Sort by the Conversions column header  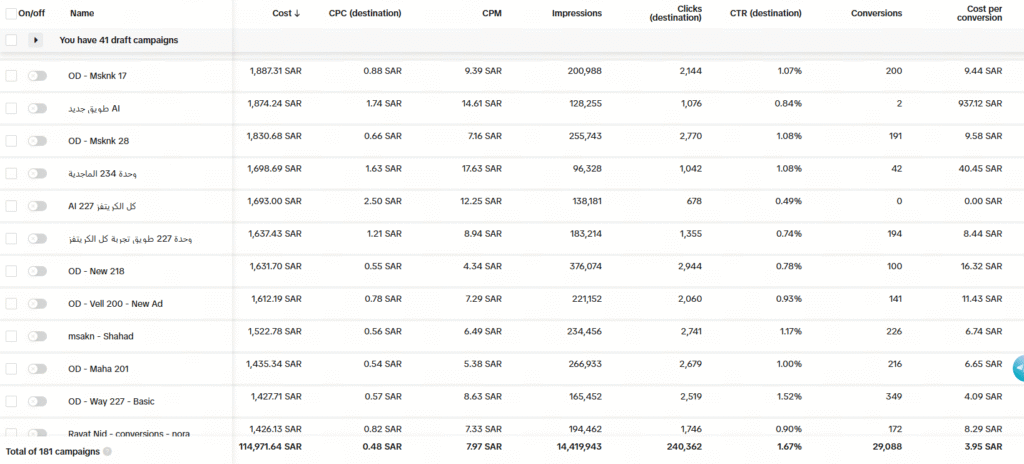tap(876, 14)
